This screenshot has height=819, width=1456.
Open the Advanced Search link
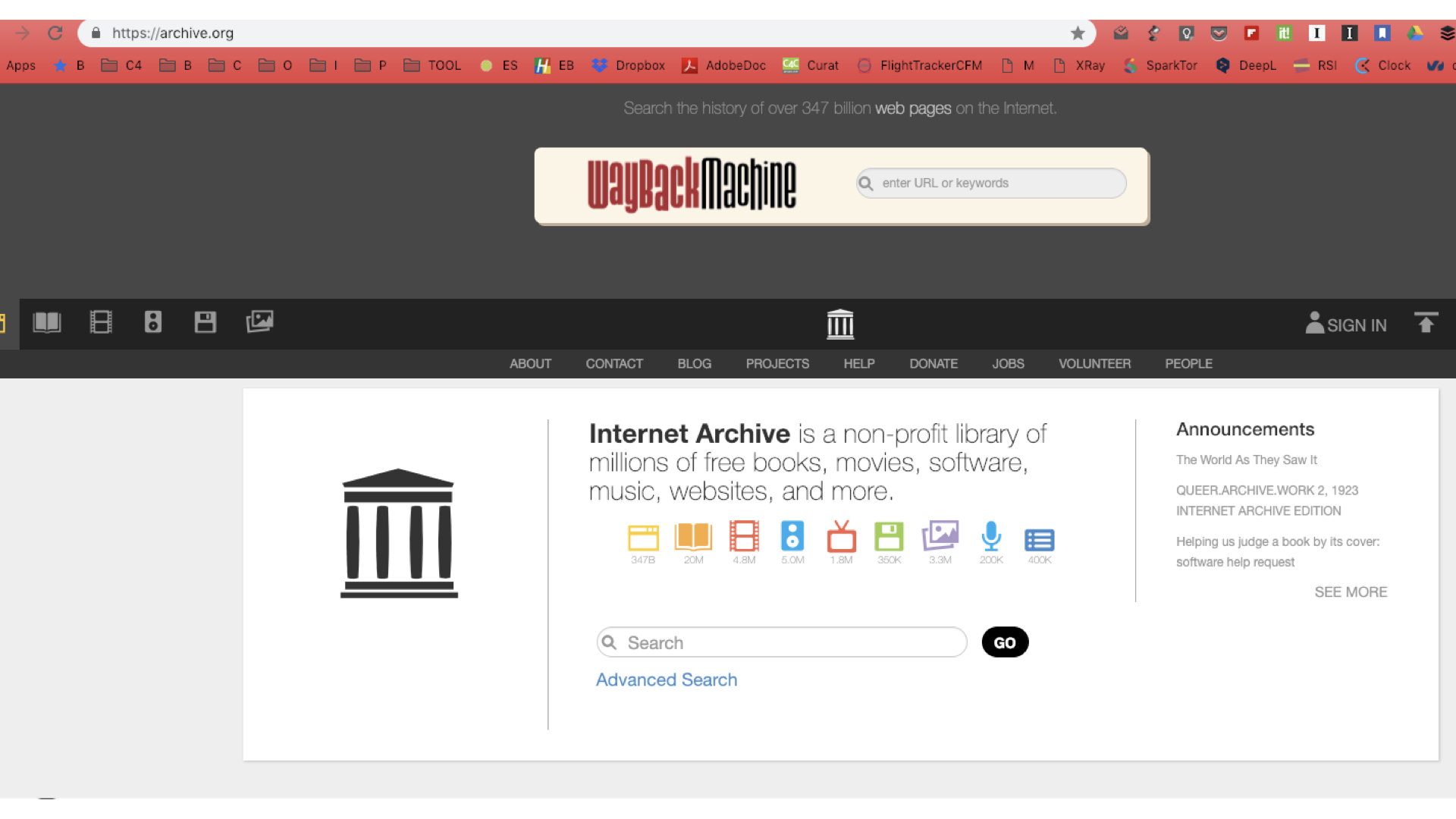[x=667, y=679]
